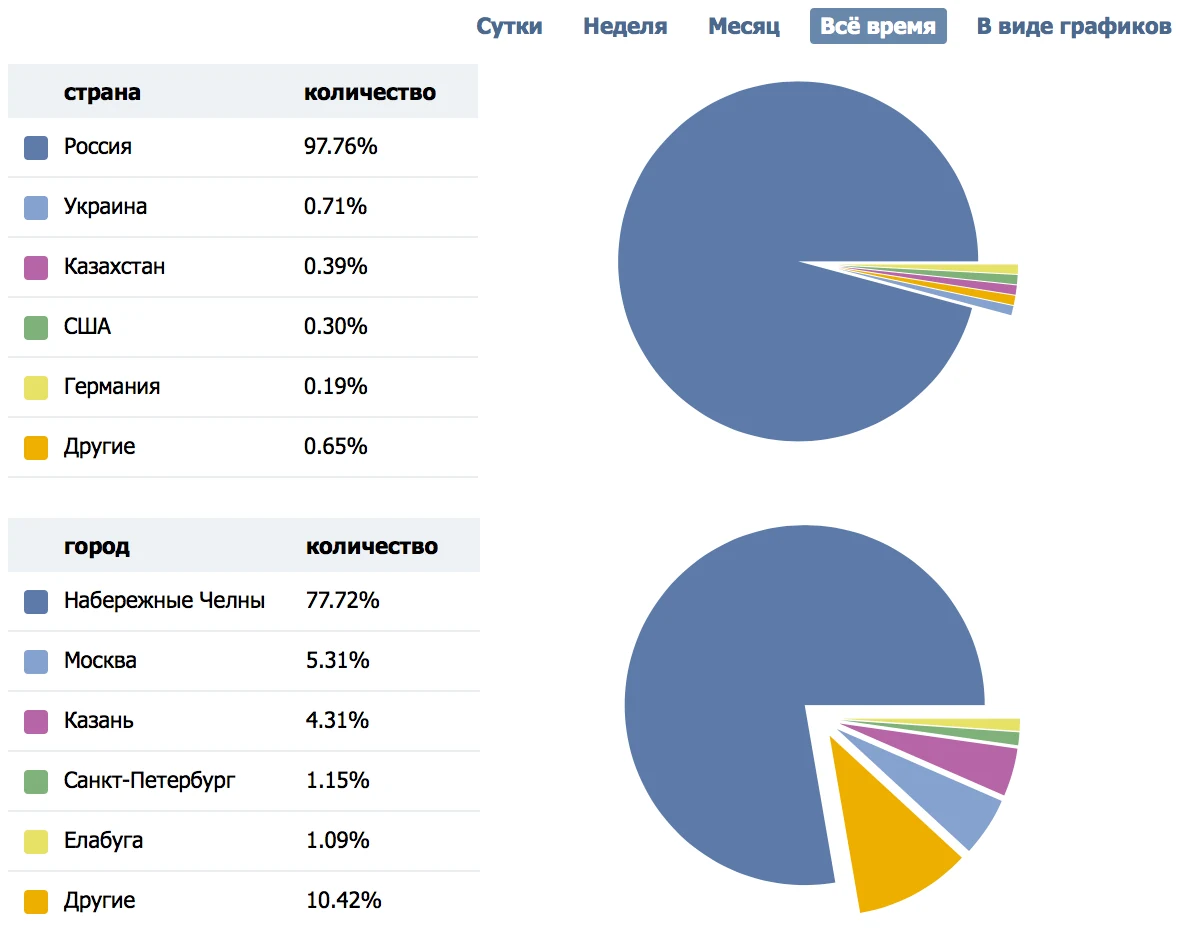Select the Москва city name

[100, 661]
